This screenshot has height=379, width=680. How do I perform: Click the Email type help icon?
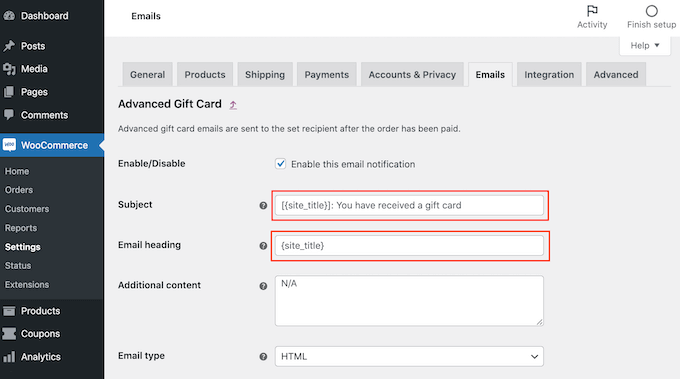pyautogui.click(x=263, y=356)
